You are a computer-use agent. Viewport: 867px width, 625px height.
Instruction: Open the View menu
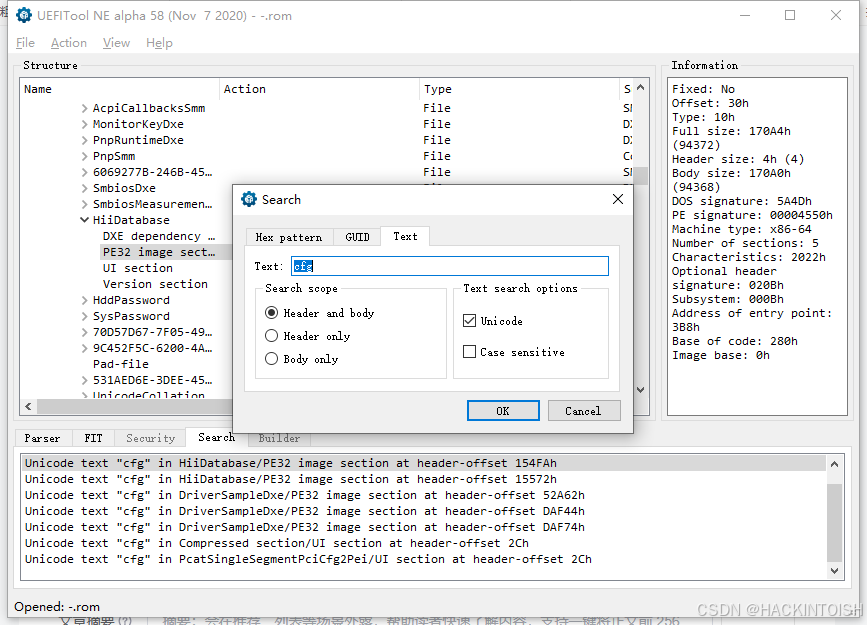coord(116,43)
